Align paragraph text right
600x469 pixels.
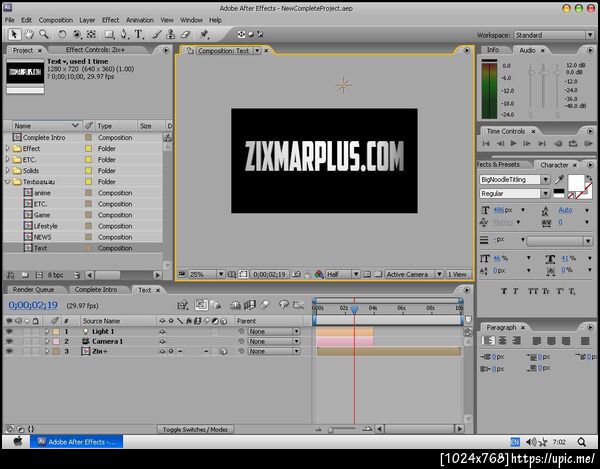[516, 340]
